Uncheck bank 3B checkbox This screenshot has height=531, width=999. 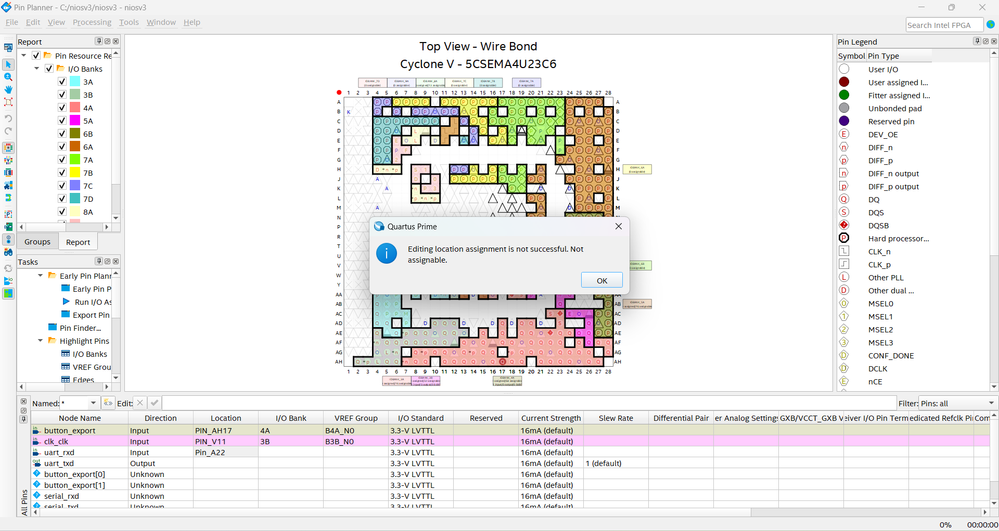pyautogui.click(x=62, y=94)
